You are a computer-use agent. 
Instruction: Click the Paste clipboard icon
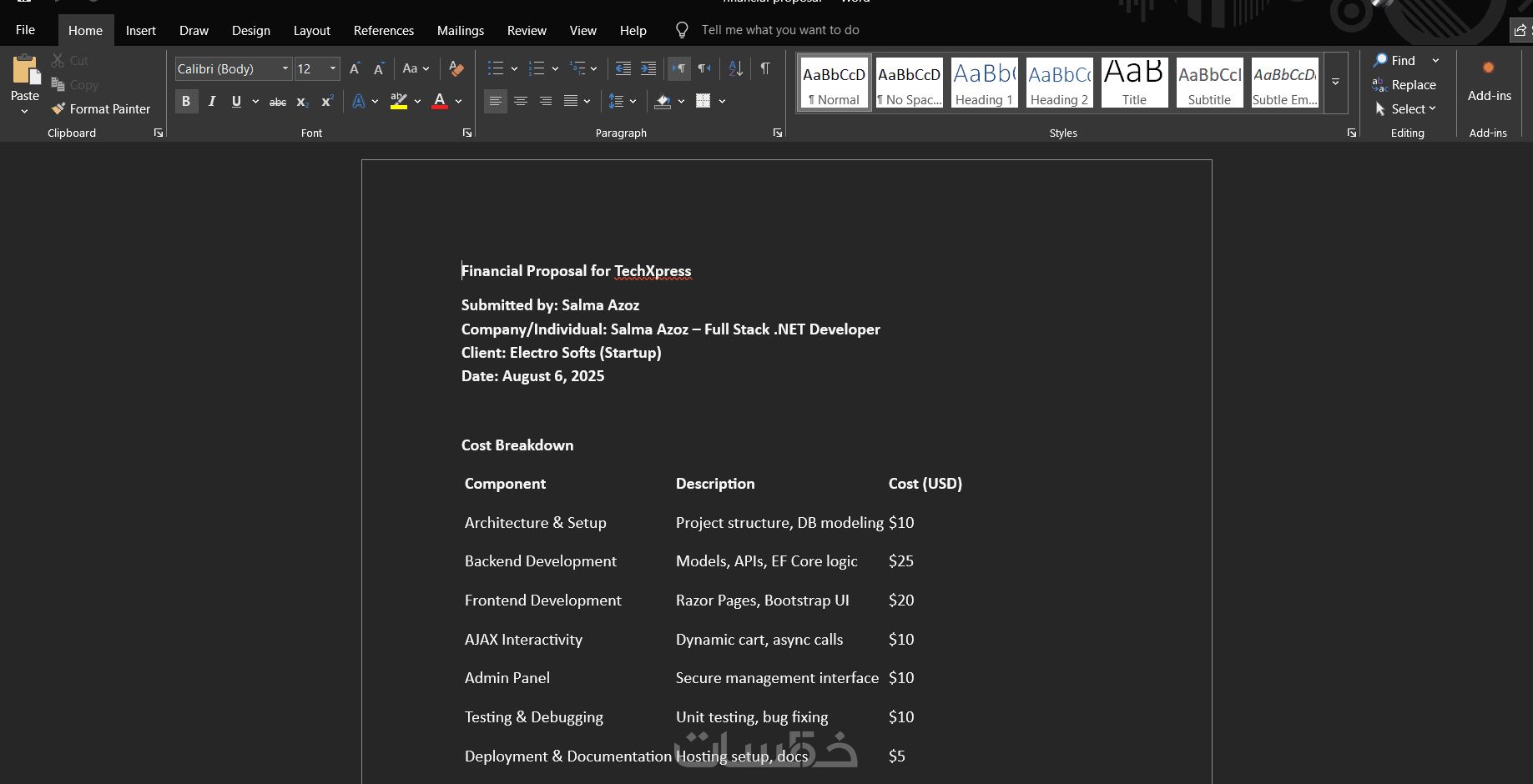point(25,70)
